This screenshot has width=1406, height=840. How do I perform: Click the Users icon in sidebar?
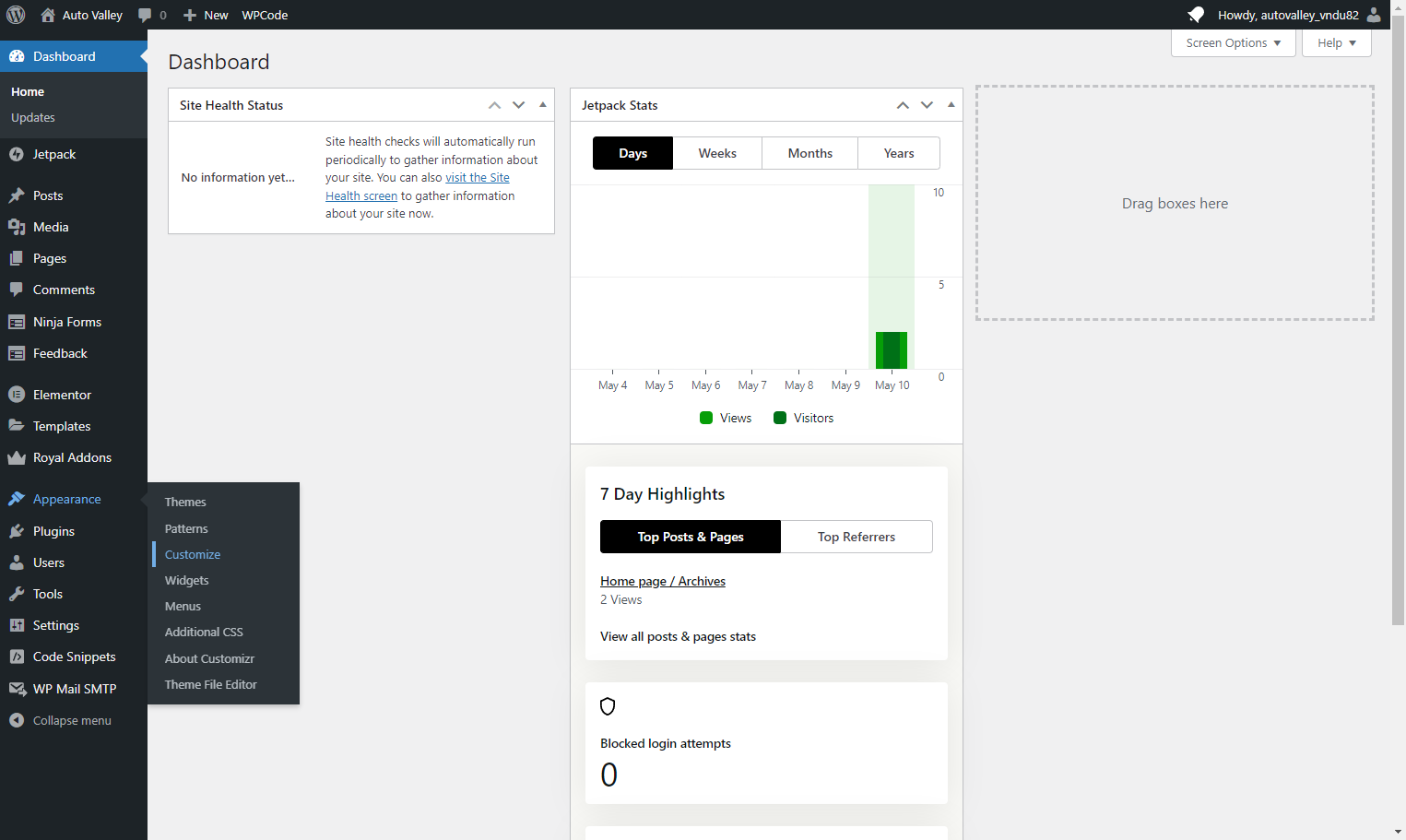[17, 562]
